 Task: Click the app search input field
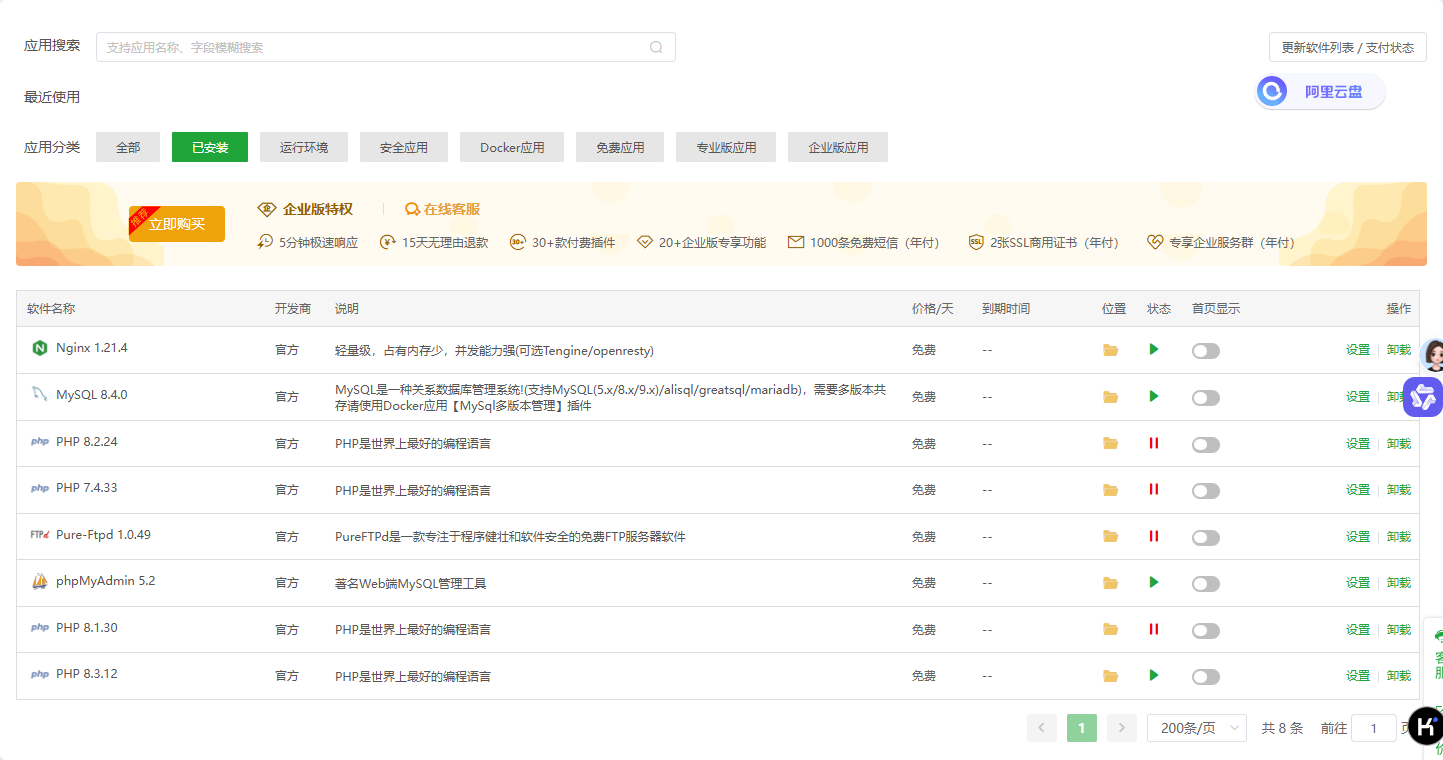click(386, 47)
